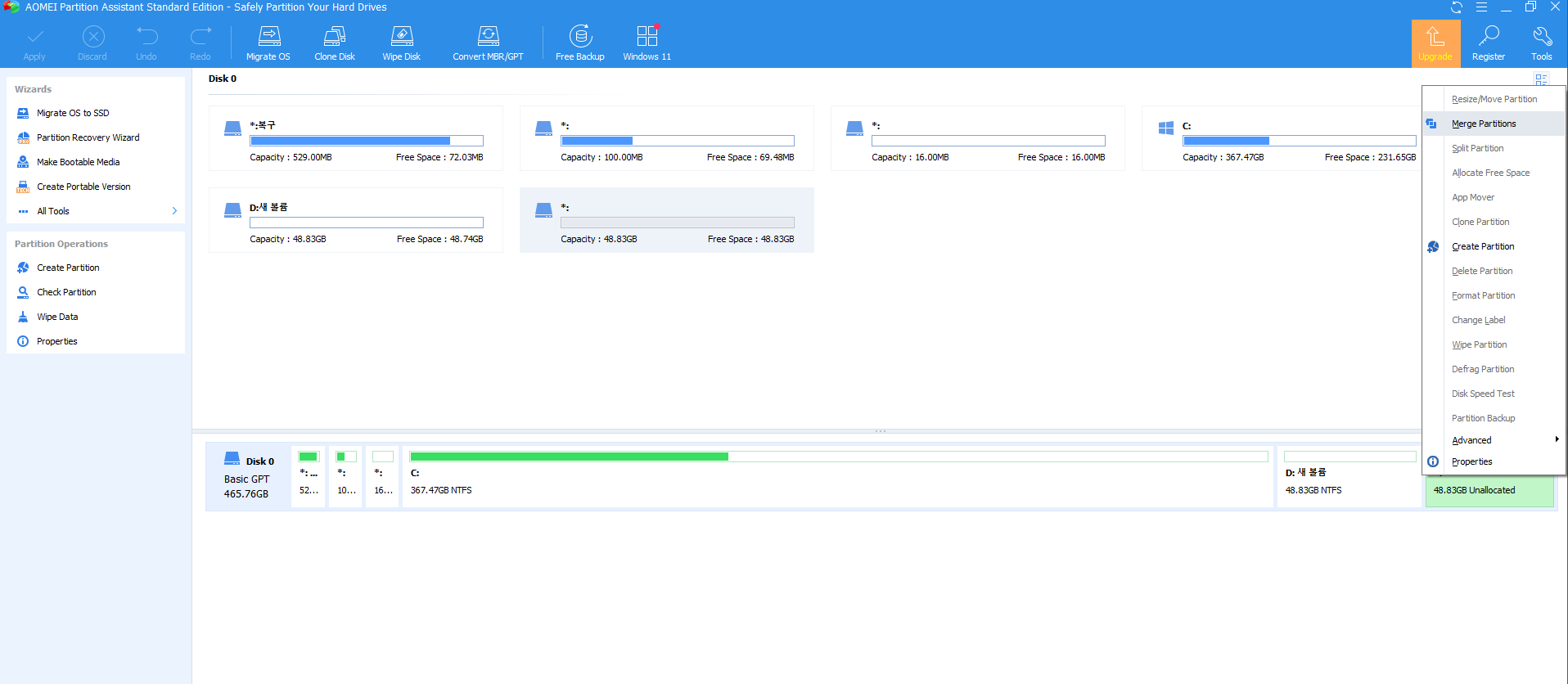
Task: Click the Partition Operations heading
Action: click(61, 244)
